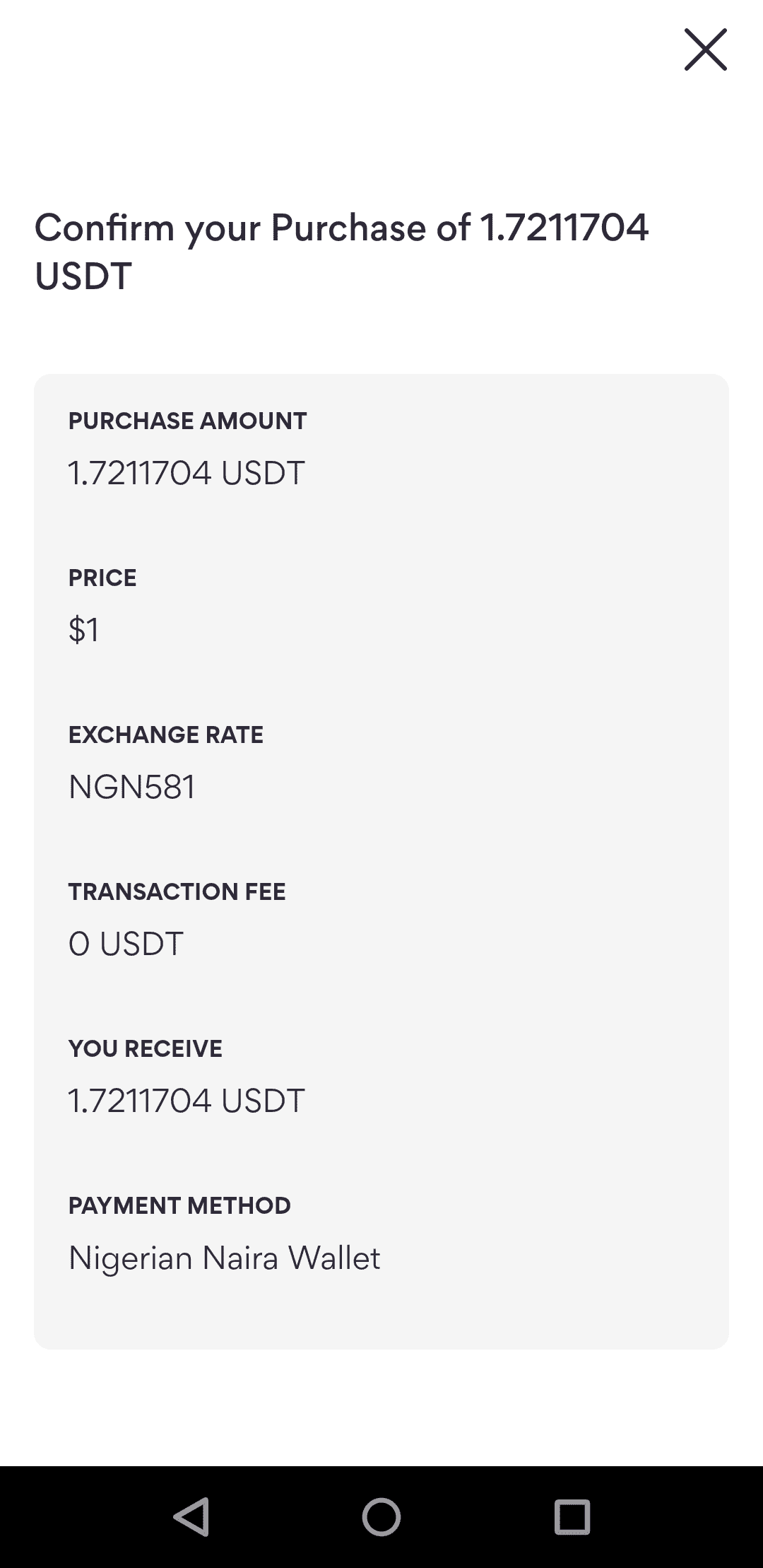Select Nigerian Naira Wallet payment method
This screenshot has width=763, height=1568.
pos(224,1258)
